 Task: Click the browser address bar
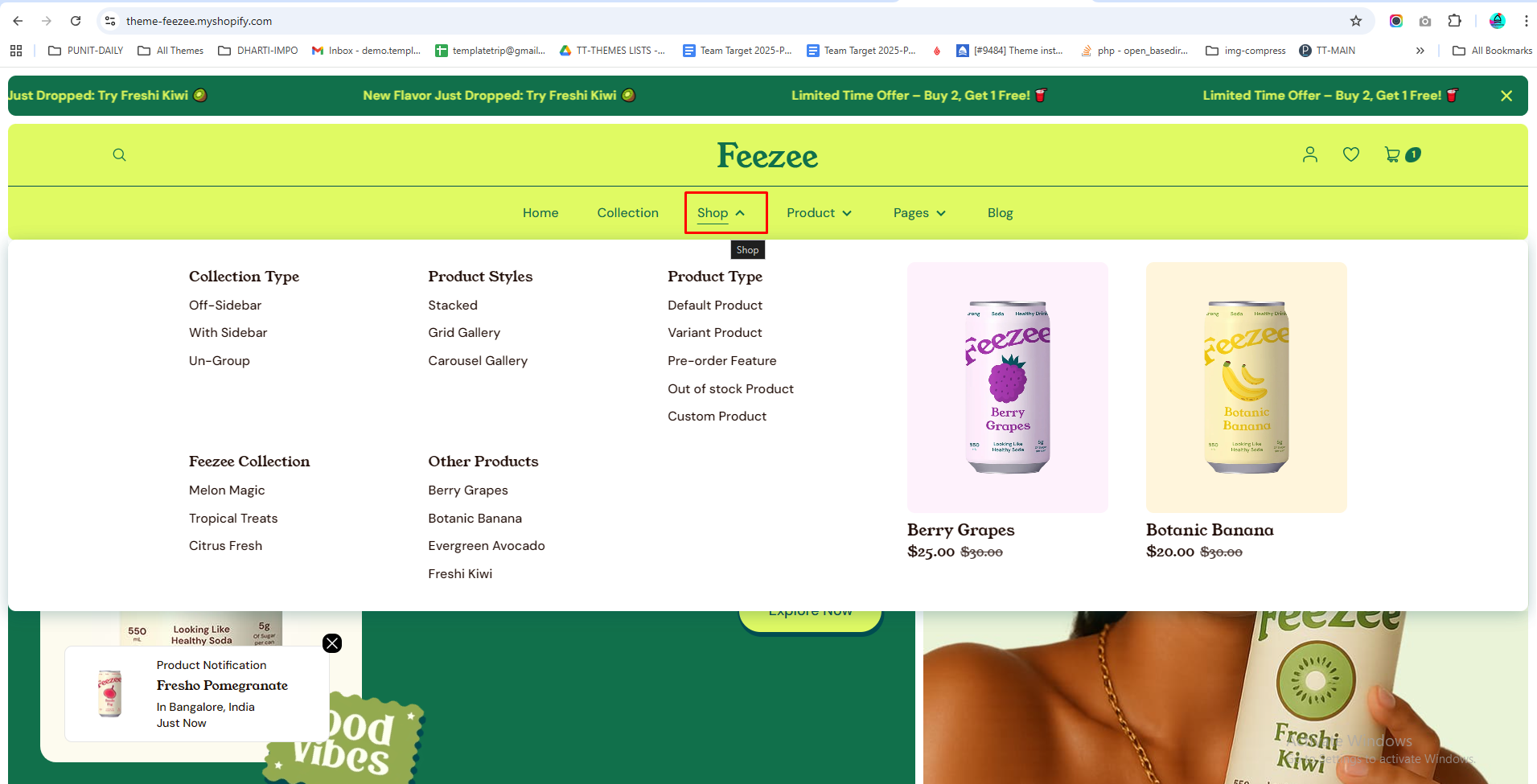click(724, 21)
